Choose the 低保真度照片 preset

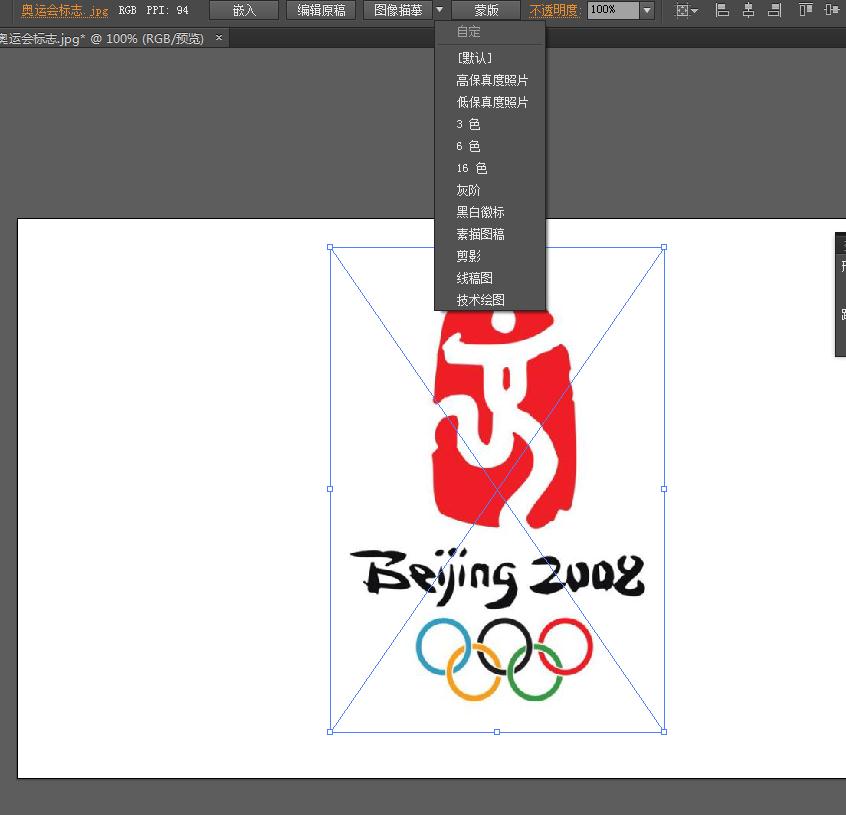click(490, 102)
